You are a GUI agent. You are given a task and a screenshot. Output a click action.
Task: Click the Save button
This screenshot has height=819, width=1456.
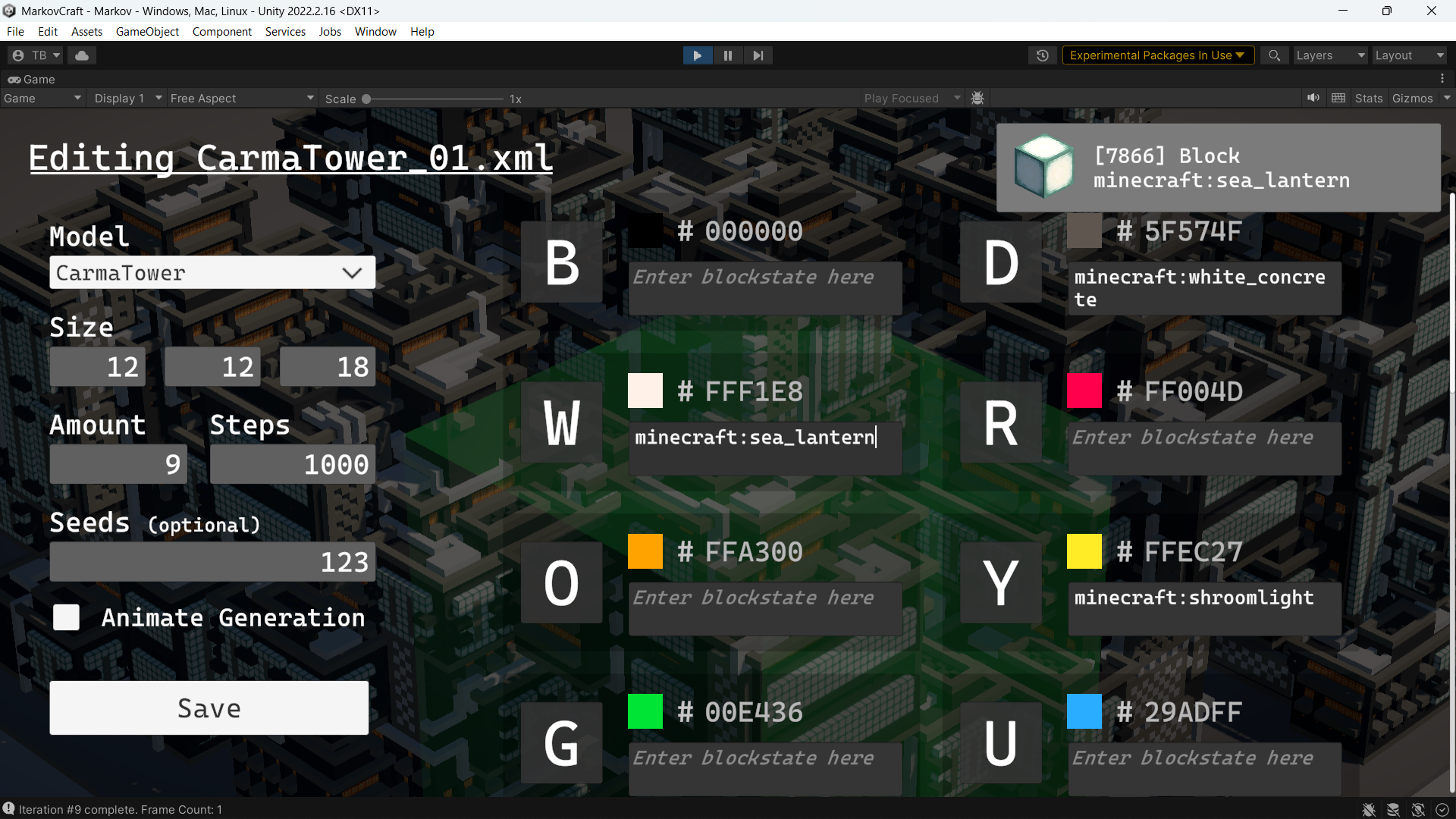(x=209, y=708)
